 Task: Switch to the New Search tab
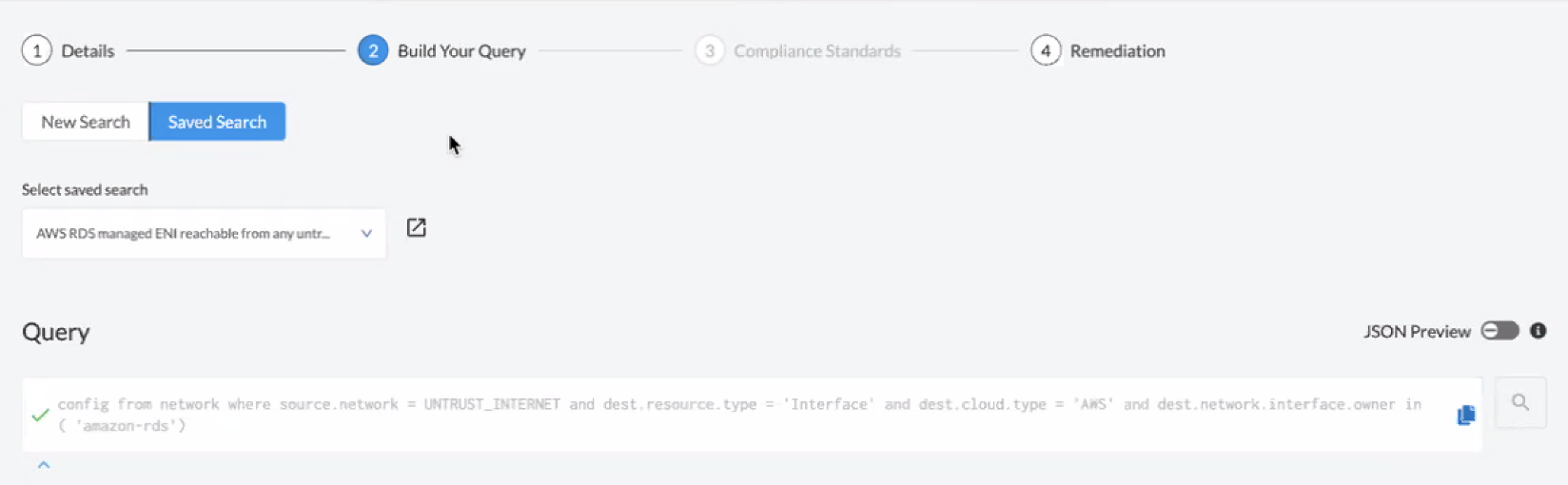86,122
